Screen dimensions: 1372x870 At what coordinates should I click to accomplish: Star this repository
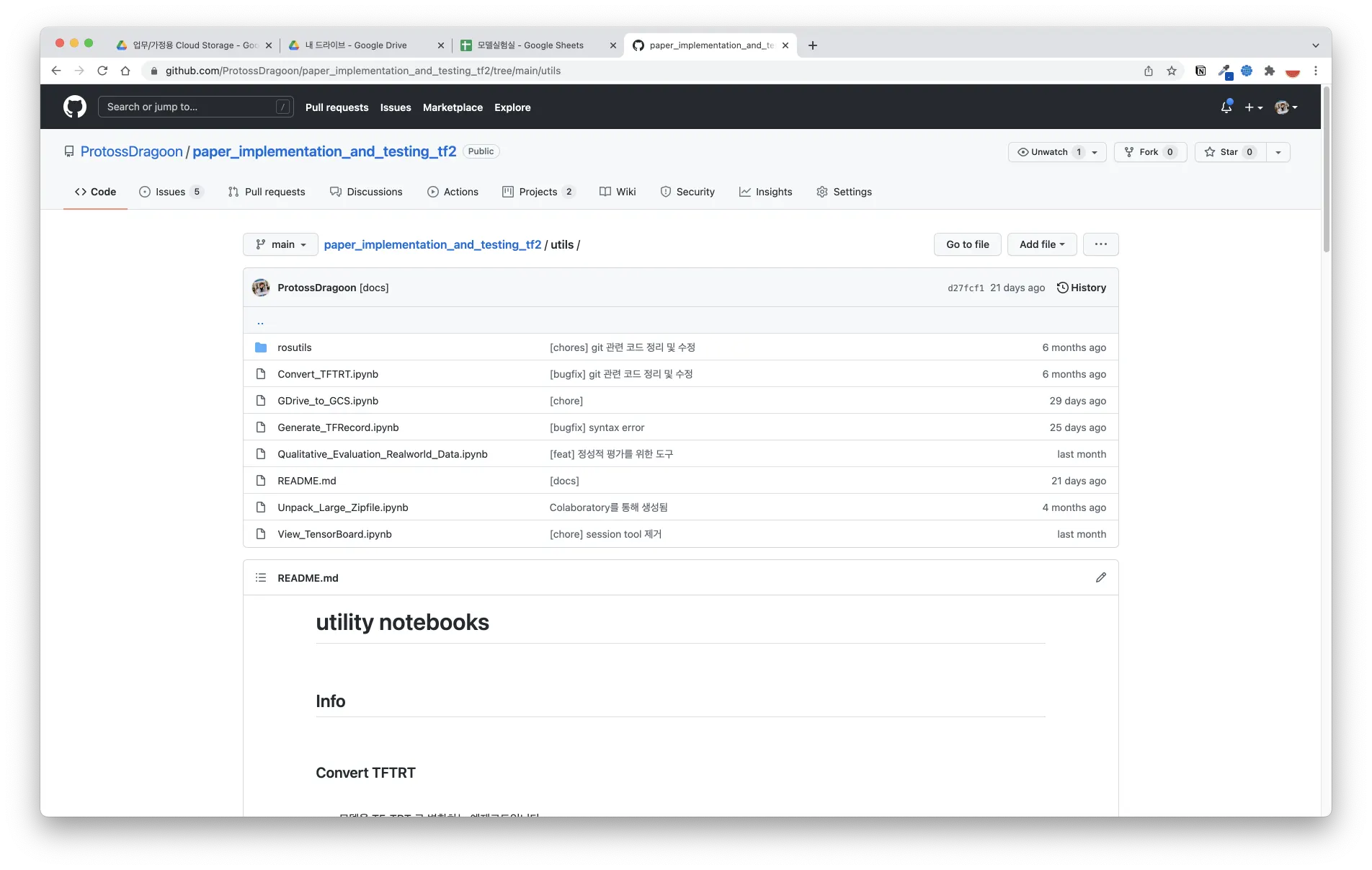pyautogui.click(x=1231, y=152)
